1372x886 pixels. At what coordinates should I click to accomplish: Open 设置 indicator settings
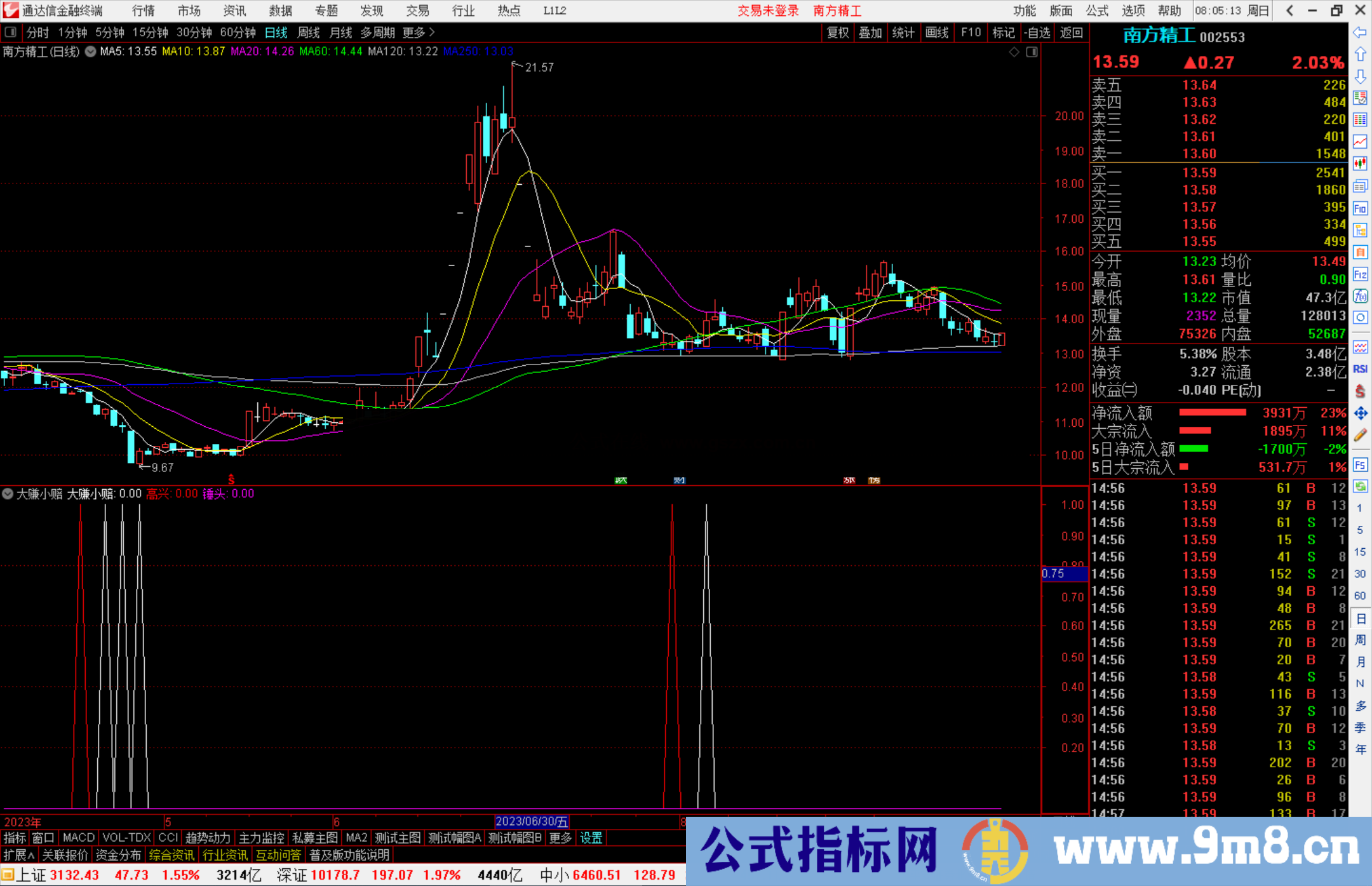pos(590,838)
